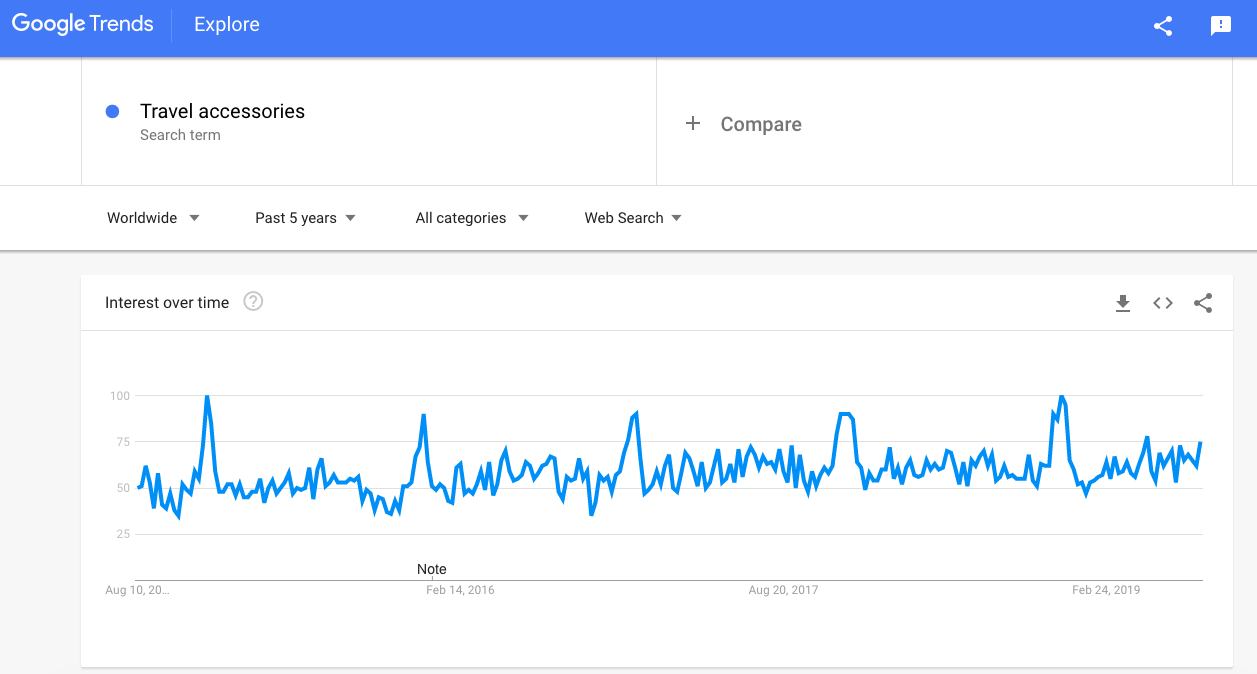1257x674 pixels.
Task: Open the Note marker on the chart timeline
Action: coord(432,569)
